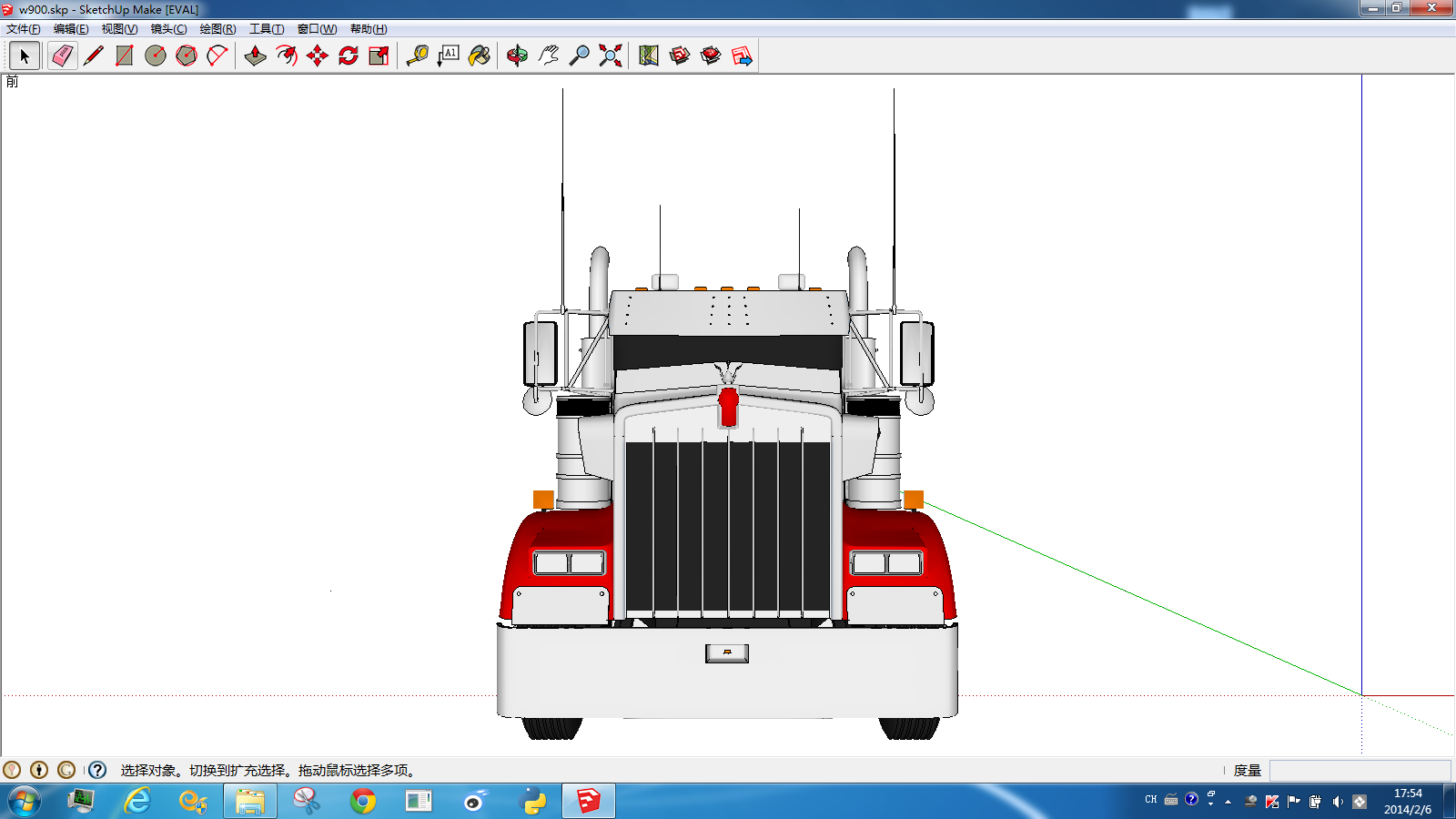Image resolution: width=1456 pixels, height=819 pixels.
Task: Open the 镜头(C) menu
Action: click(168, 29)
